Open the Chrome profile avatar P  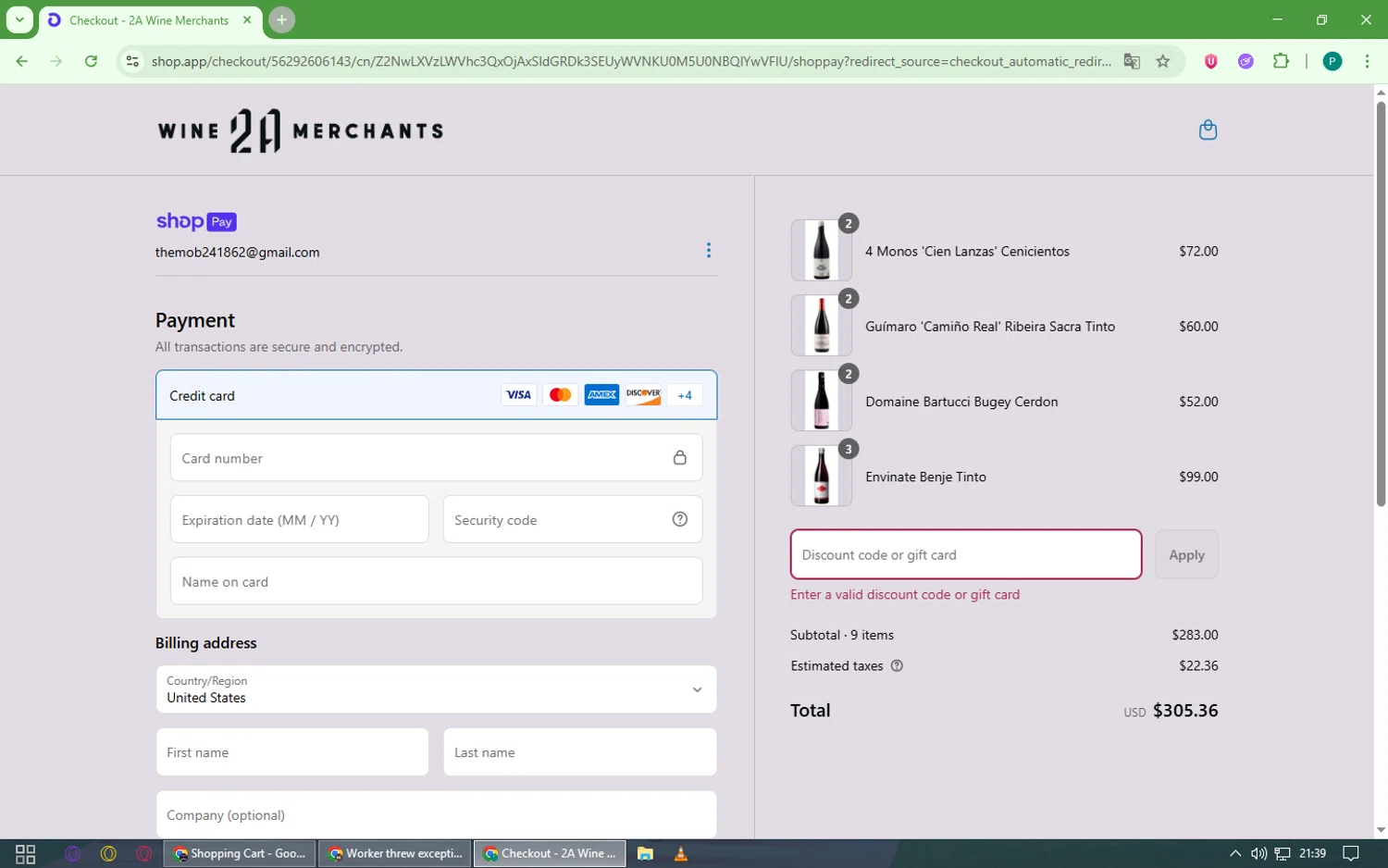(x=1332, y=61)
